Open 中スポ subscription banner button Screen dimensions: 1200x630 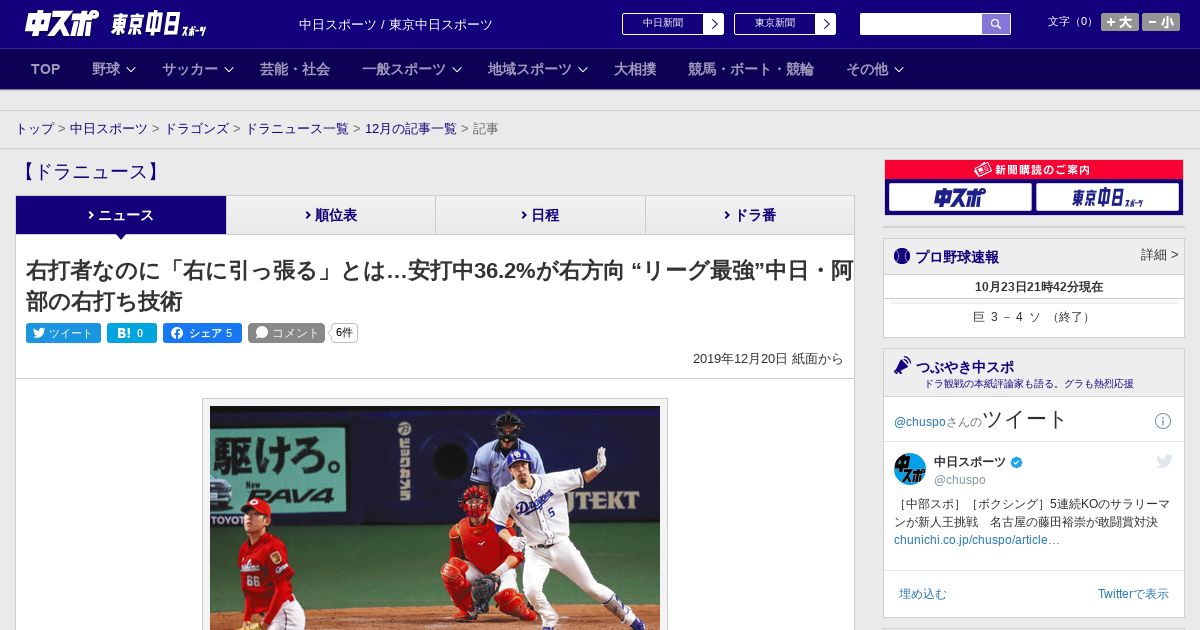click(x=960, y=198)
